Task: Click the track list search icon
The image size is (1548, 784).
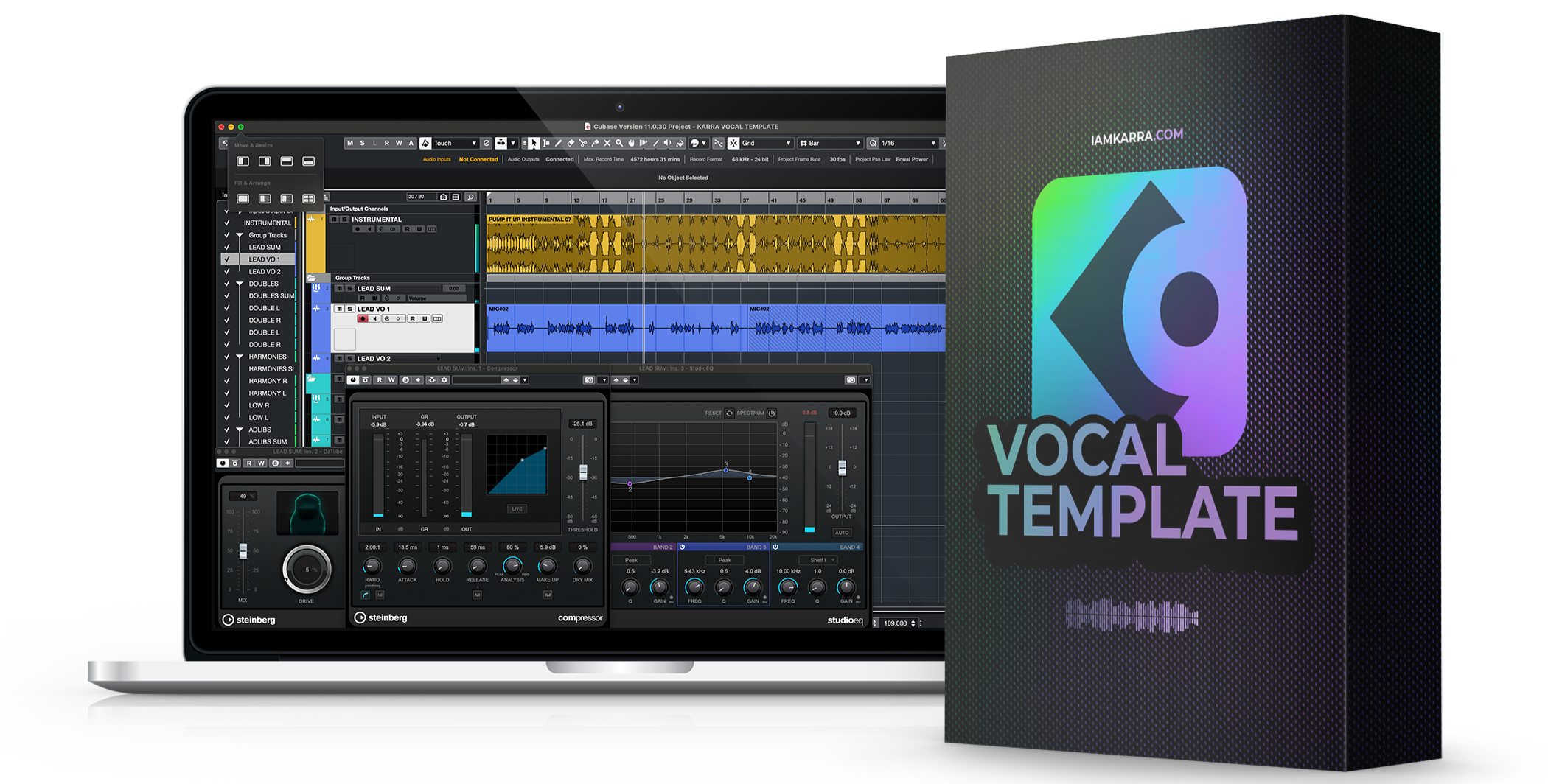Action: point(470,197)
